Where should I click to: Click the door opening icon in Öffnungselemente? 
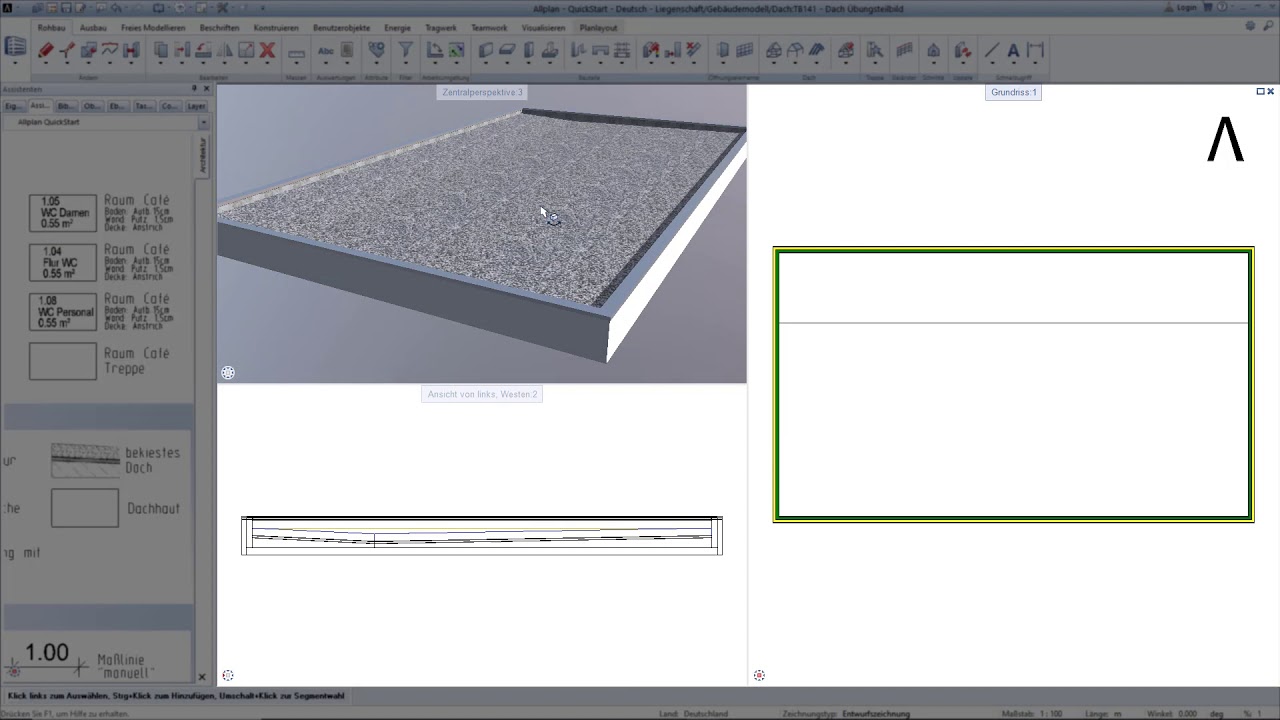(723, 50)
